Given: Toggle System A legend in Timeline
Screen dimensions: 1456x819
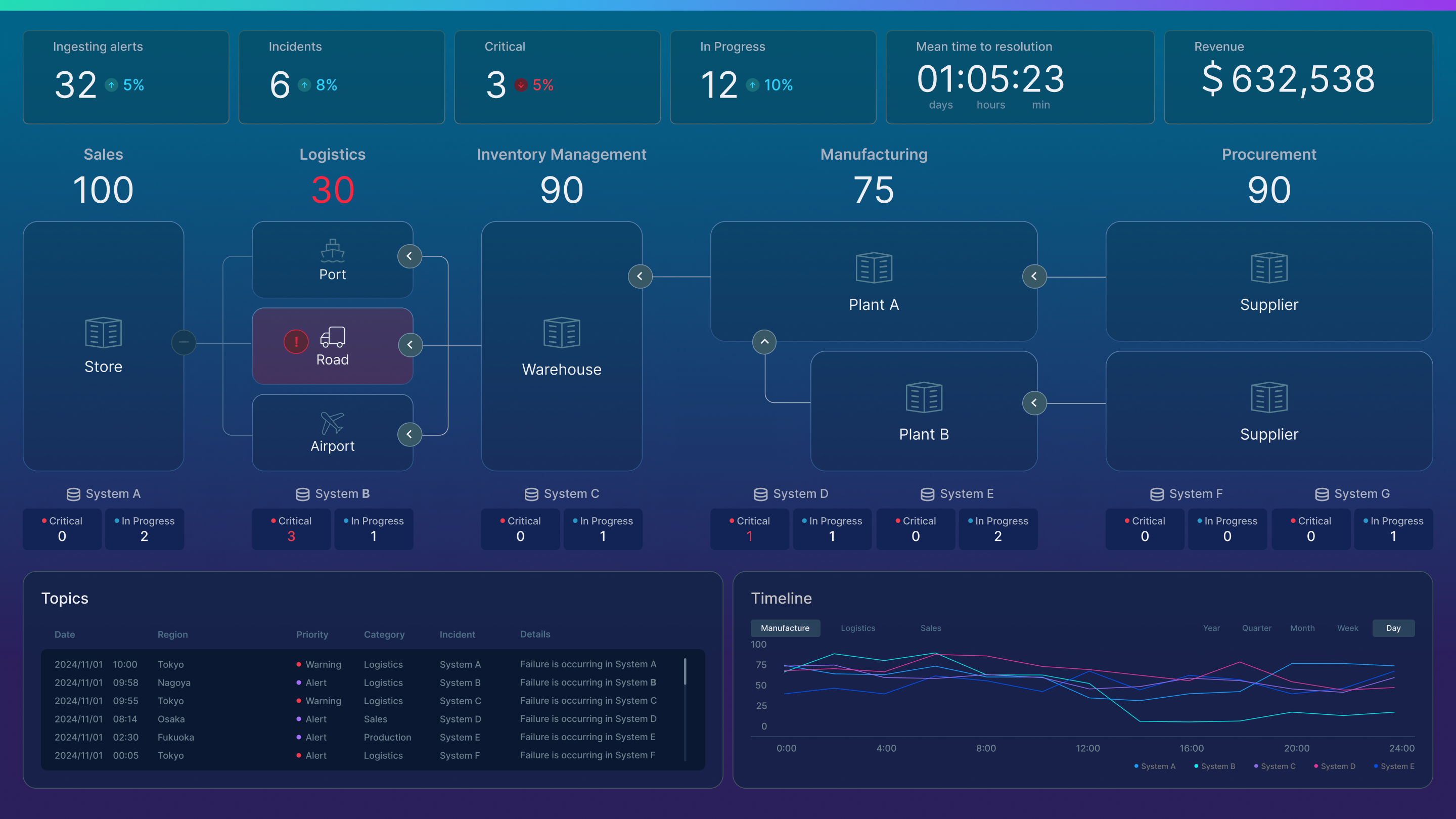Looking at the screenshot, I should (x=1155, y=766).
